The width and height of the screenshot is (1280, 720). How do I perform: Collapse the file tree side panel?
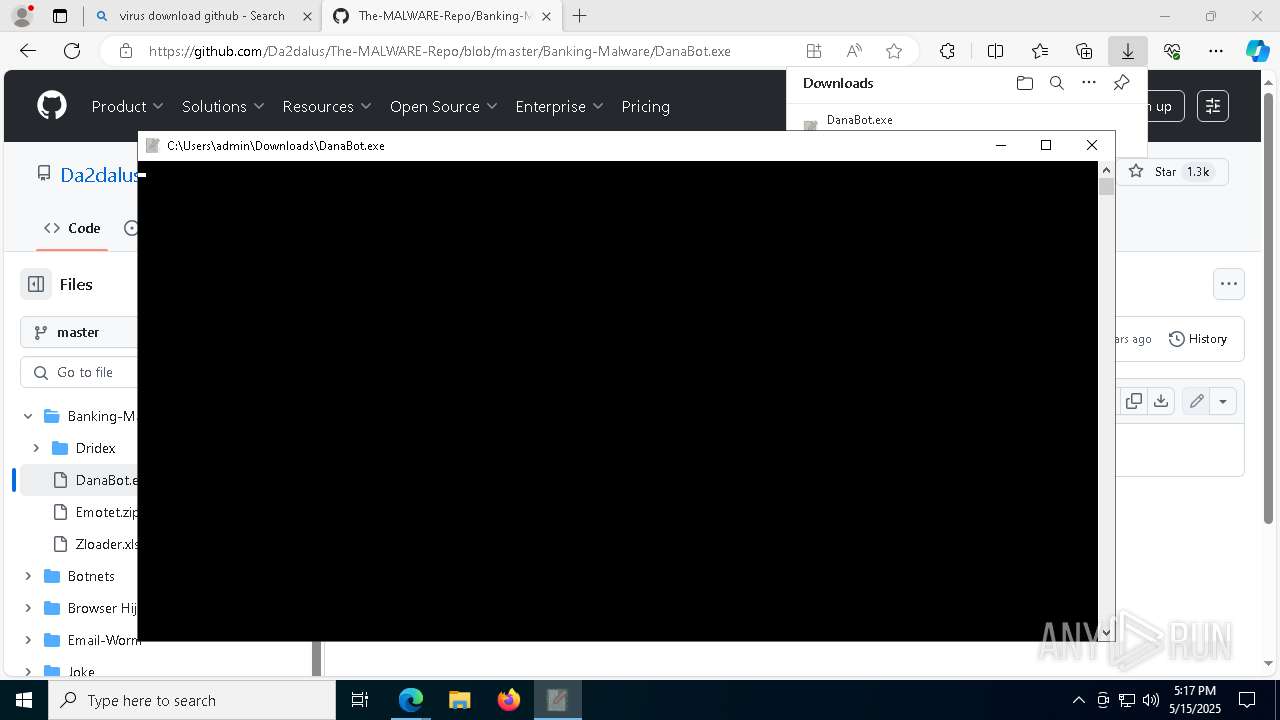(36, 284)
